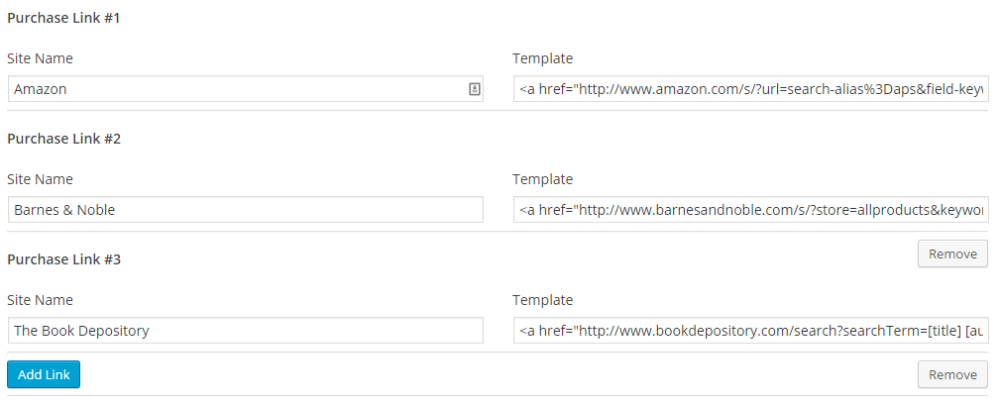
Task: Edit The Book Depository site name field
Action: click(246, 331)
